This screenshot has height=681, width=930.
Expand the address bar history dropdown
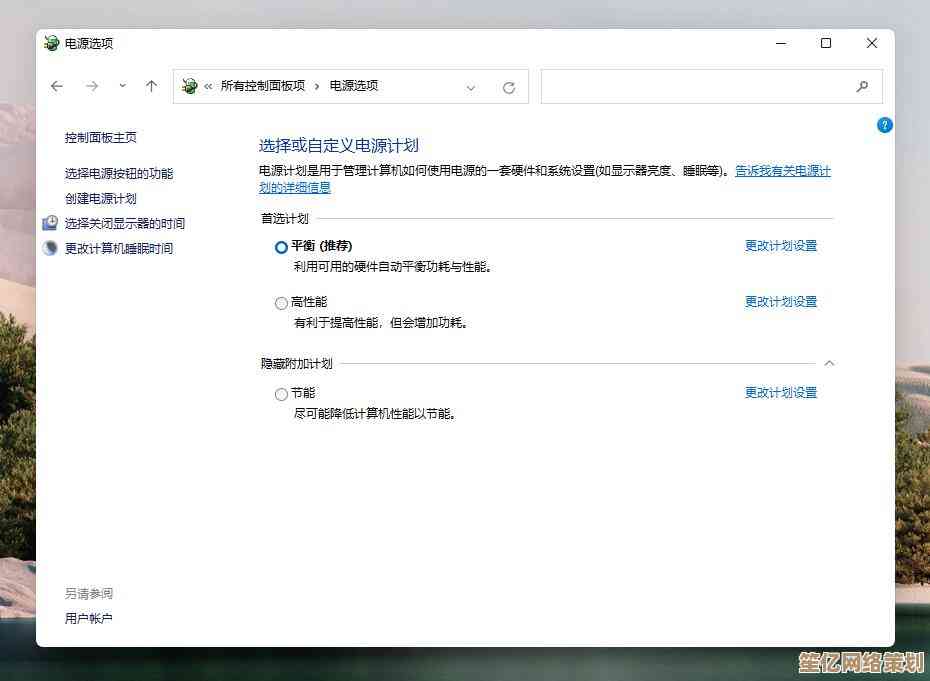(471, 87)
